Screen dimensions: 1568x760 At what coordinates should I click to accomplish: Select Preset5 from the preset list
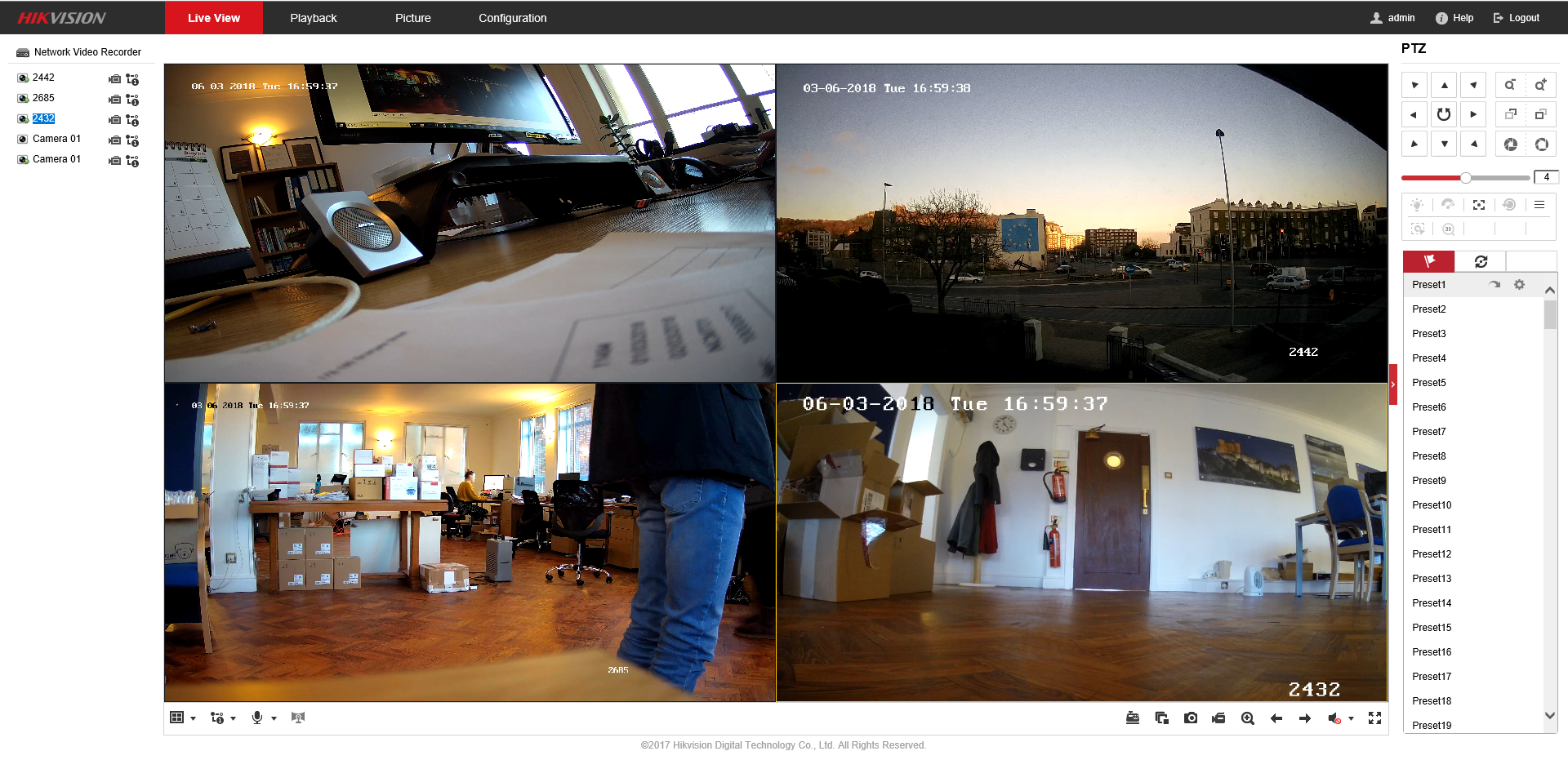[x=1429, y=383]
